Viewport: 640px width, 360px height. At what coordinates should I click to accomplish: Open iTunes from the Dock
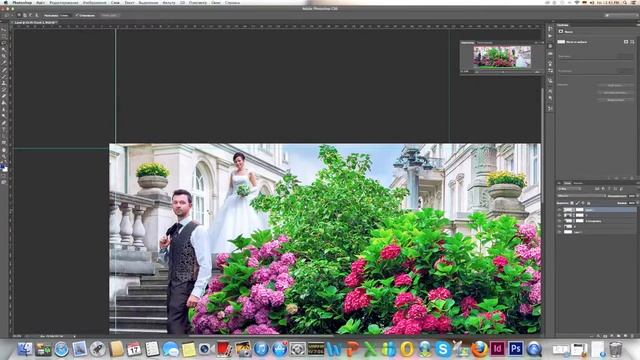pos(261,349)
